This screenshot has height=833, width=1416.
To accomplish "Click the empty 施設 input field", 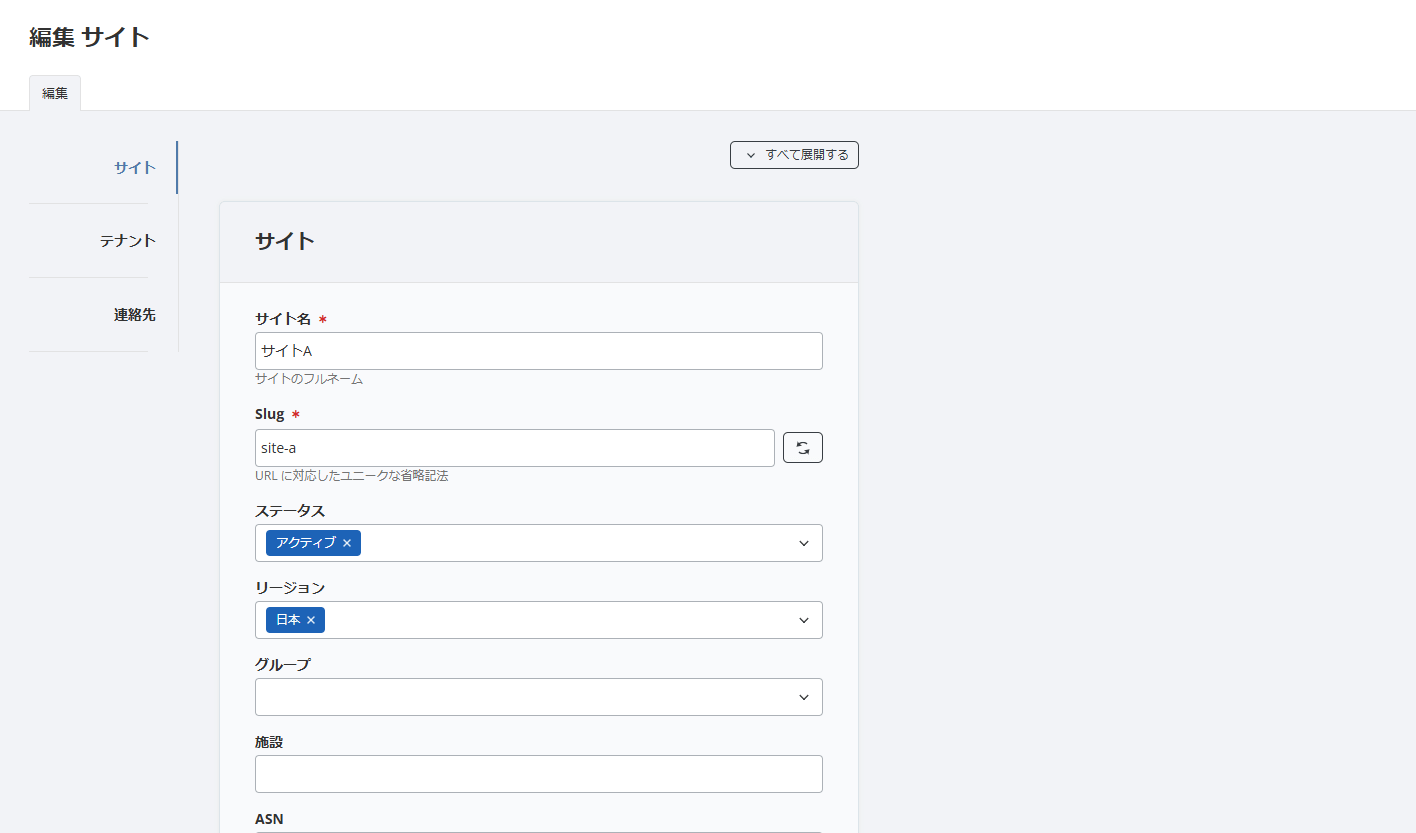I will [539, 774].
